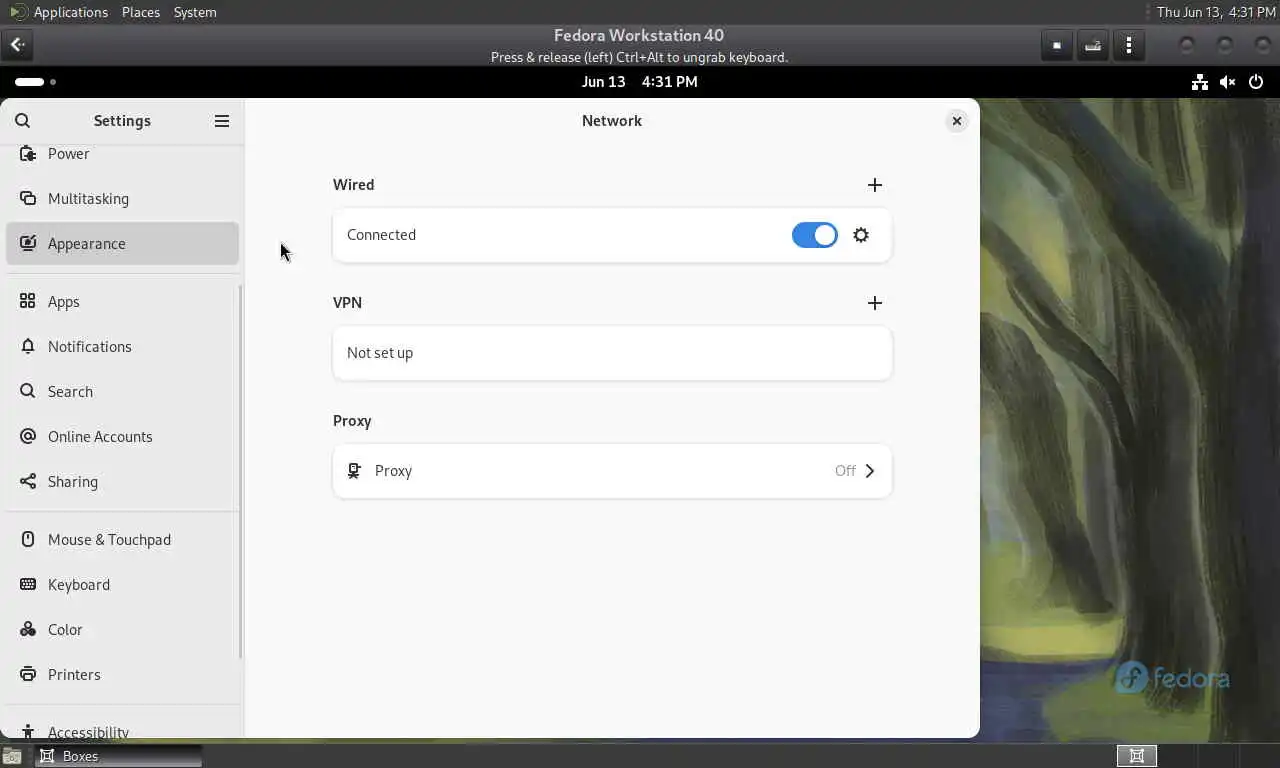Click the VPN 'Not set up' row

coord(612,353)
